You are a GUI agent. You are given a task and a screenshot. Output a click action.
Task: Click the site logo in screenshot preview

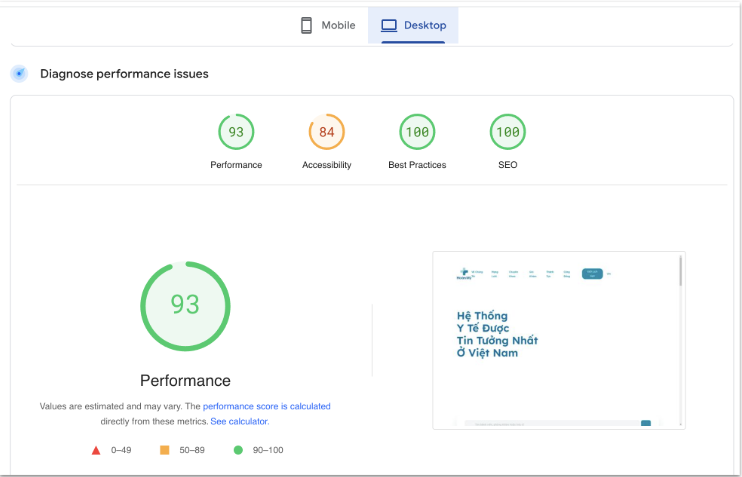[463, 273]
